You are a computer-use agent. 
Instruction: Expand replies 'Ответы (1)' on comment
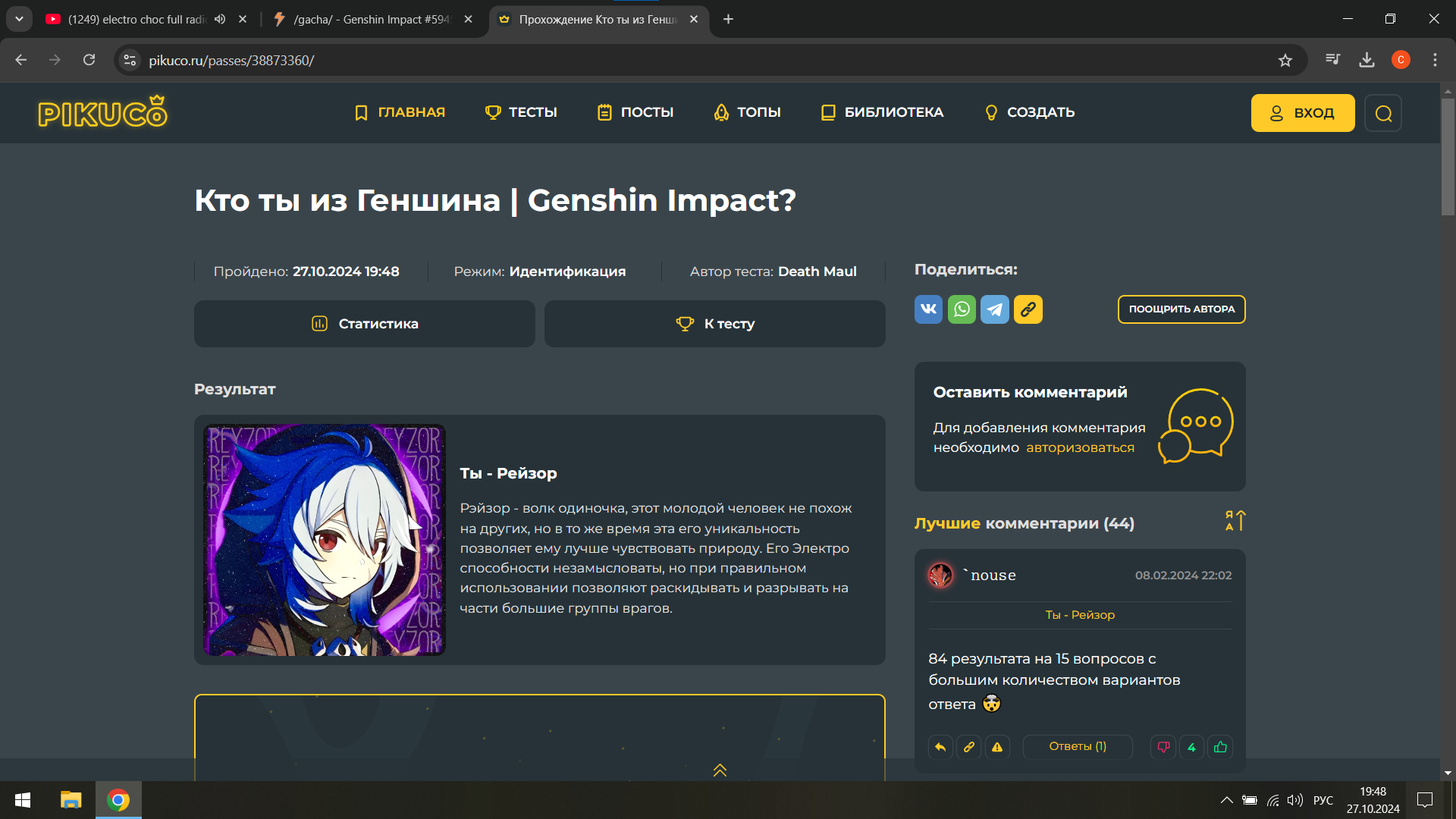click(1078, 747)
